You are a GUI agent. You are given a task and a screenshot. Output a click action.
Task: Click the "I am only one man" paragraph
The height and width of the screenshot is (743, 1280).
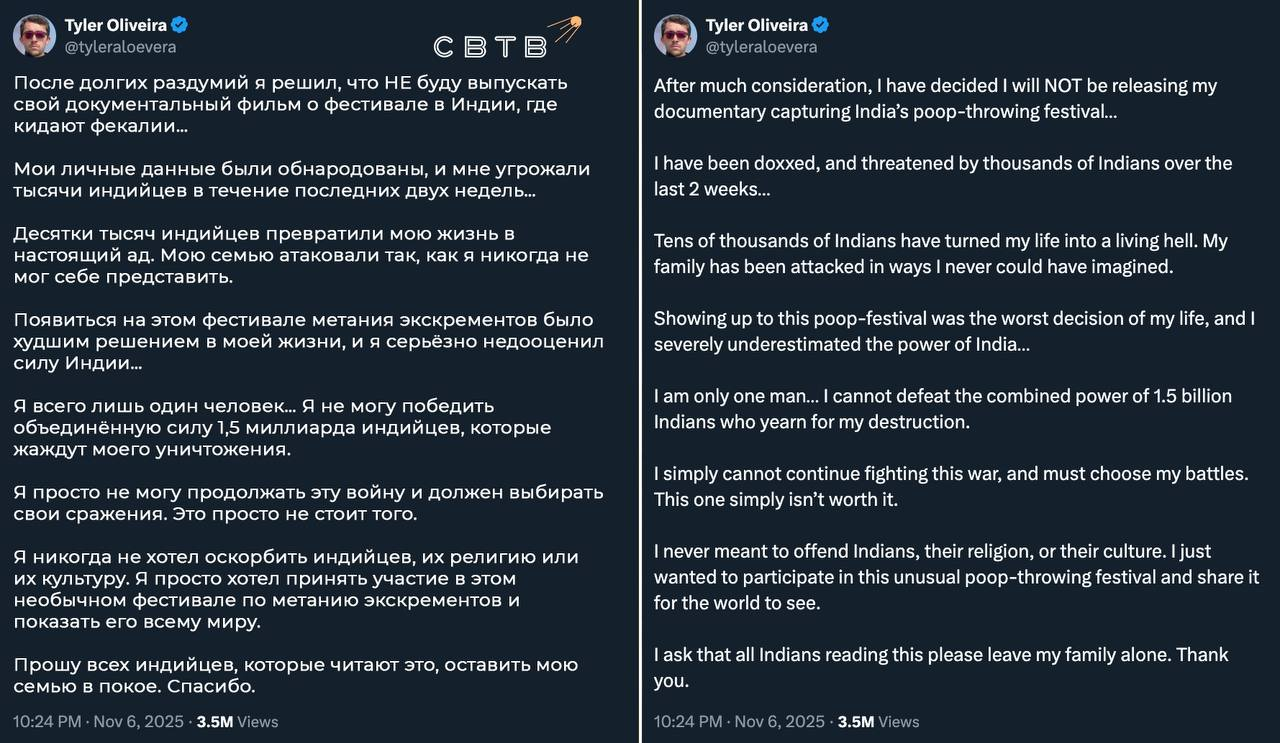pyautogui.click(x=942, y=408)
